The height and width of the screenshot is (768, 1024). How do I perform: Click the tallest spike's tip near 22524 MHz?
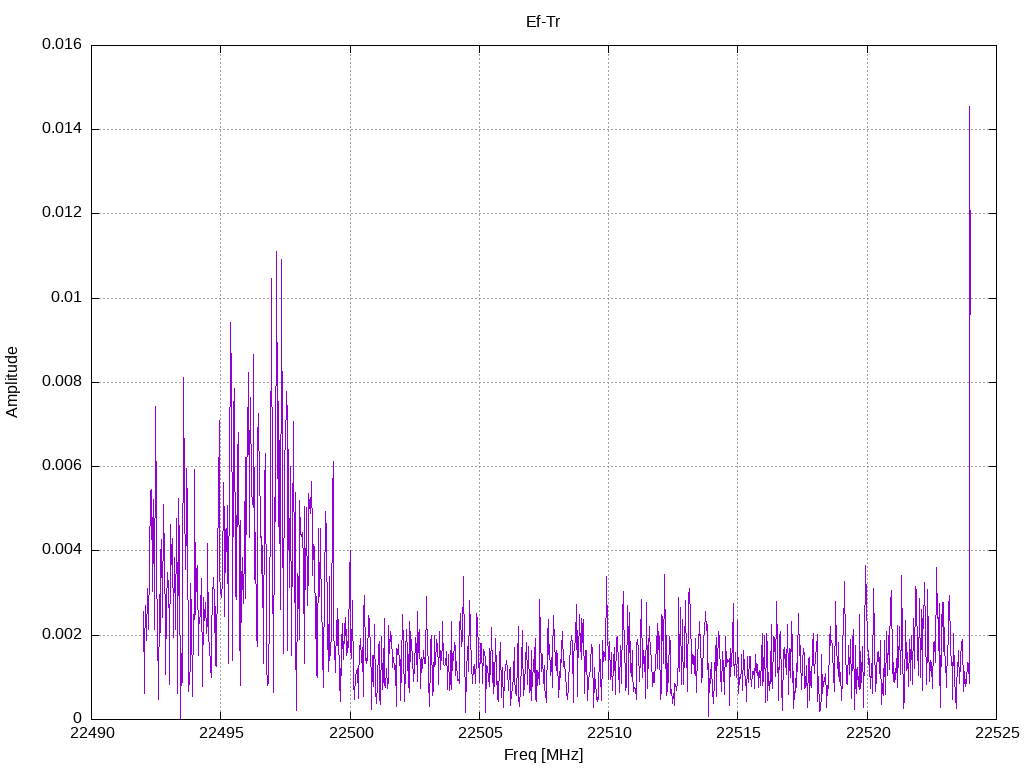pos(969,107)
